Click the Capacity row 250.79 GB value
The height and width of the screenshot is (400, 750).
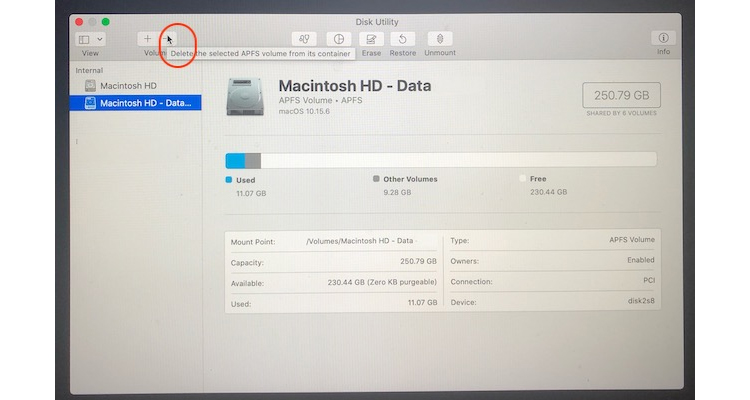point(418,261)
